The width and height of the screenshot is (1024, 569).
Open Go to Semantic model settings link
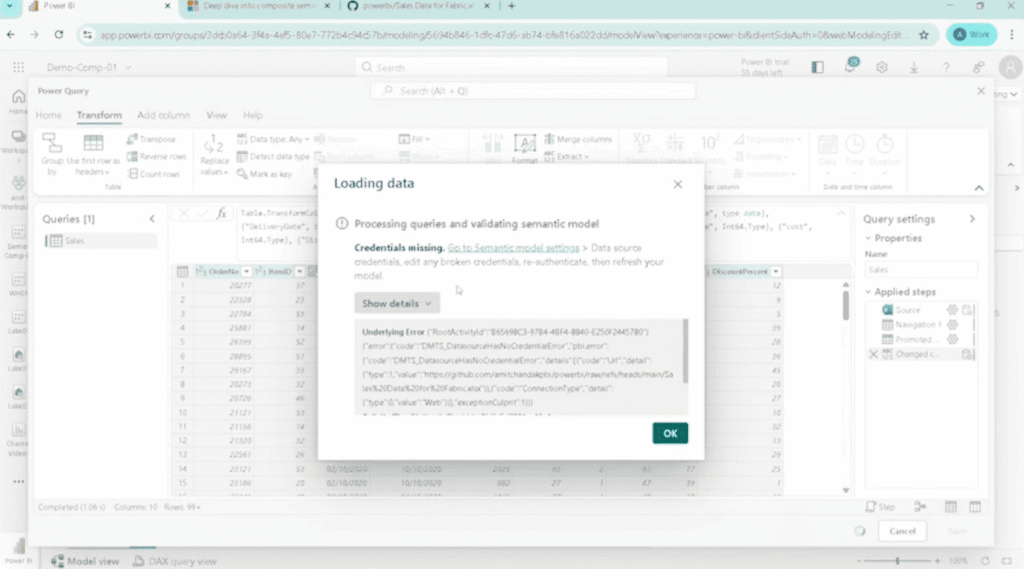tap(513, 248)
